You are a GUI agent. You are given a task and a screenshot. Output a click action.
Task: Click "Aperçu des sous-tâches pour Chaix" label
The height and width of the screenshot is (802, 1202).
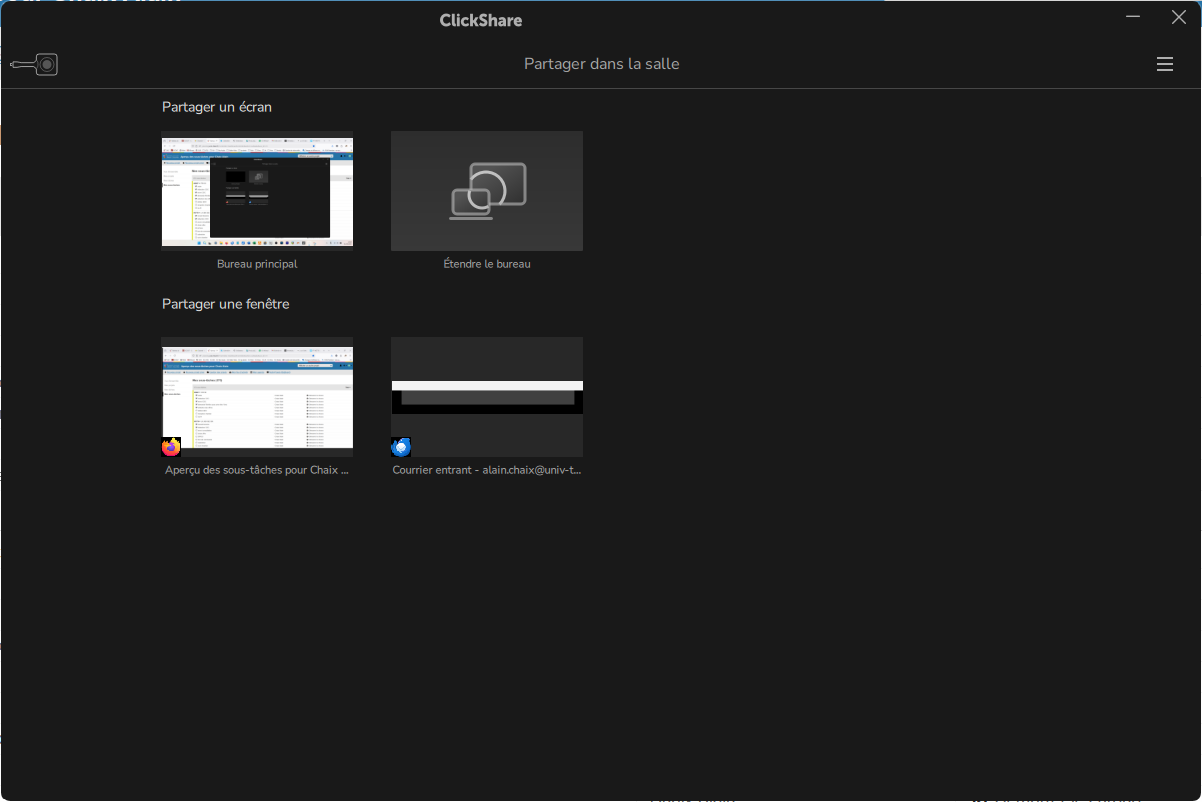(x=257, y=470)
